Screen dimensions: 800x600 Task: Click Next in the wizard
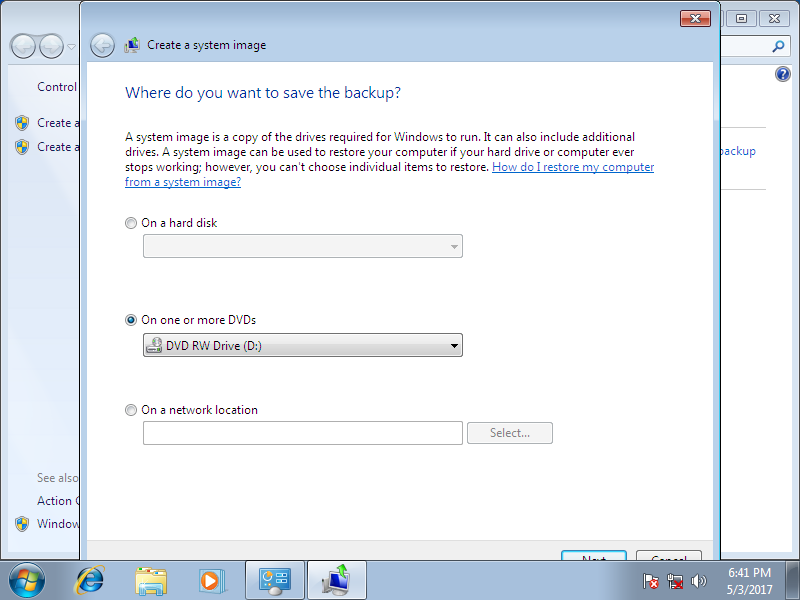coord(594,556)
